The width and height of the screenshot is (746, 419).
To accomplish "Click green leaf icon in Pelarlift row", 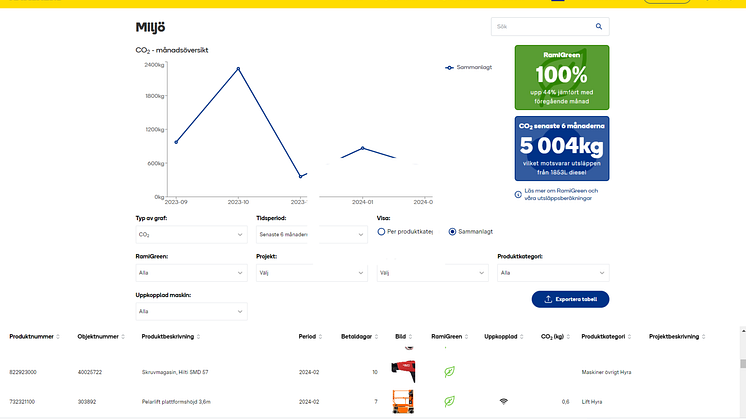I will pos(449,401).
